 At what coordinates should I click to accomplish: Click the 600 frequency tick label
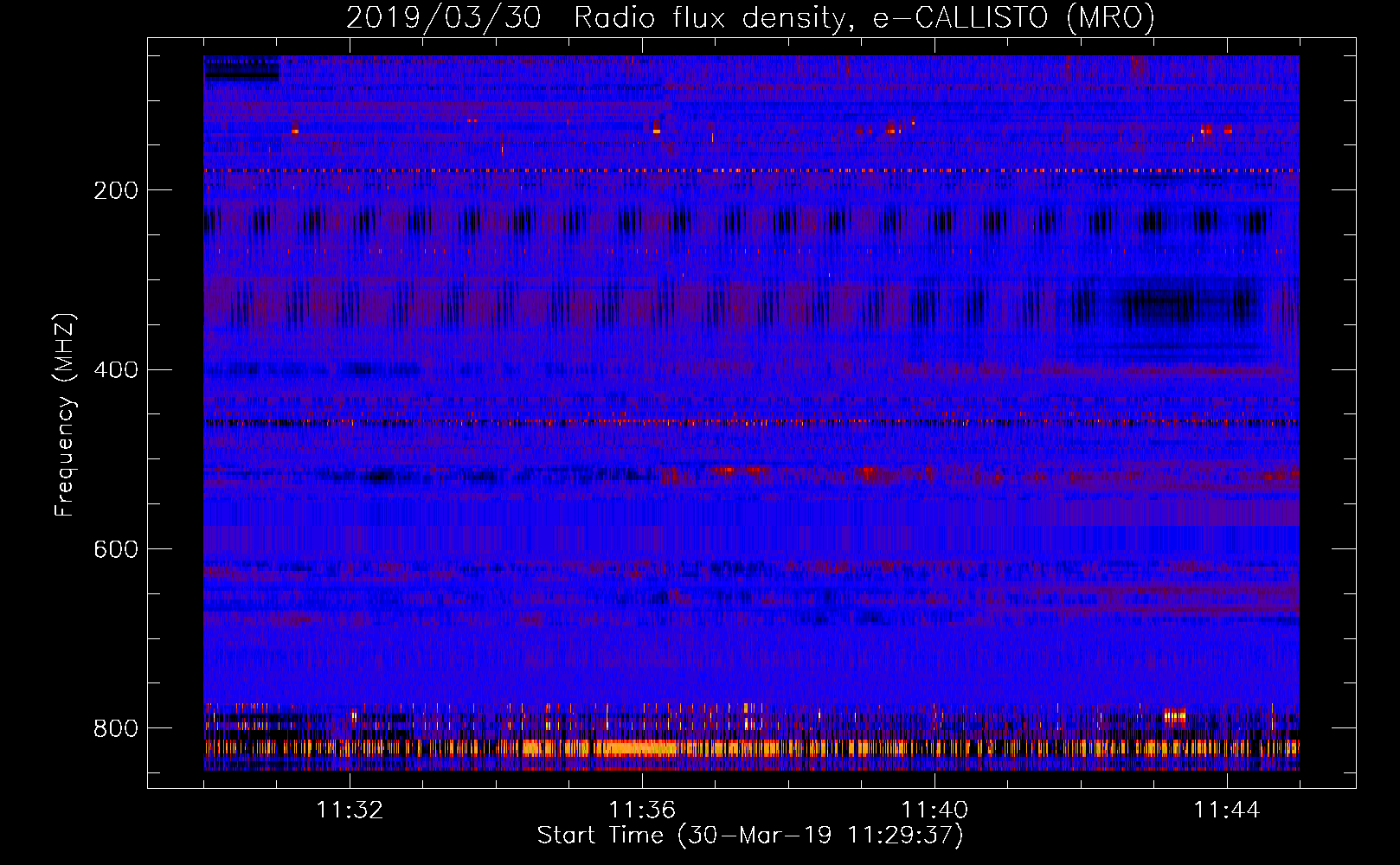(116, 549)
